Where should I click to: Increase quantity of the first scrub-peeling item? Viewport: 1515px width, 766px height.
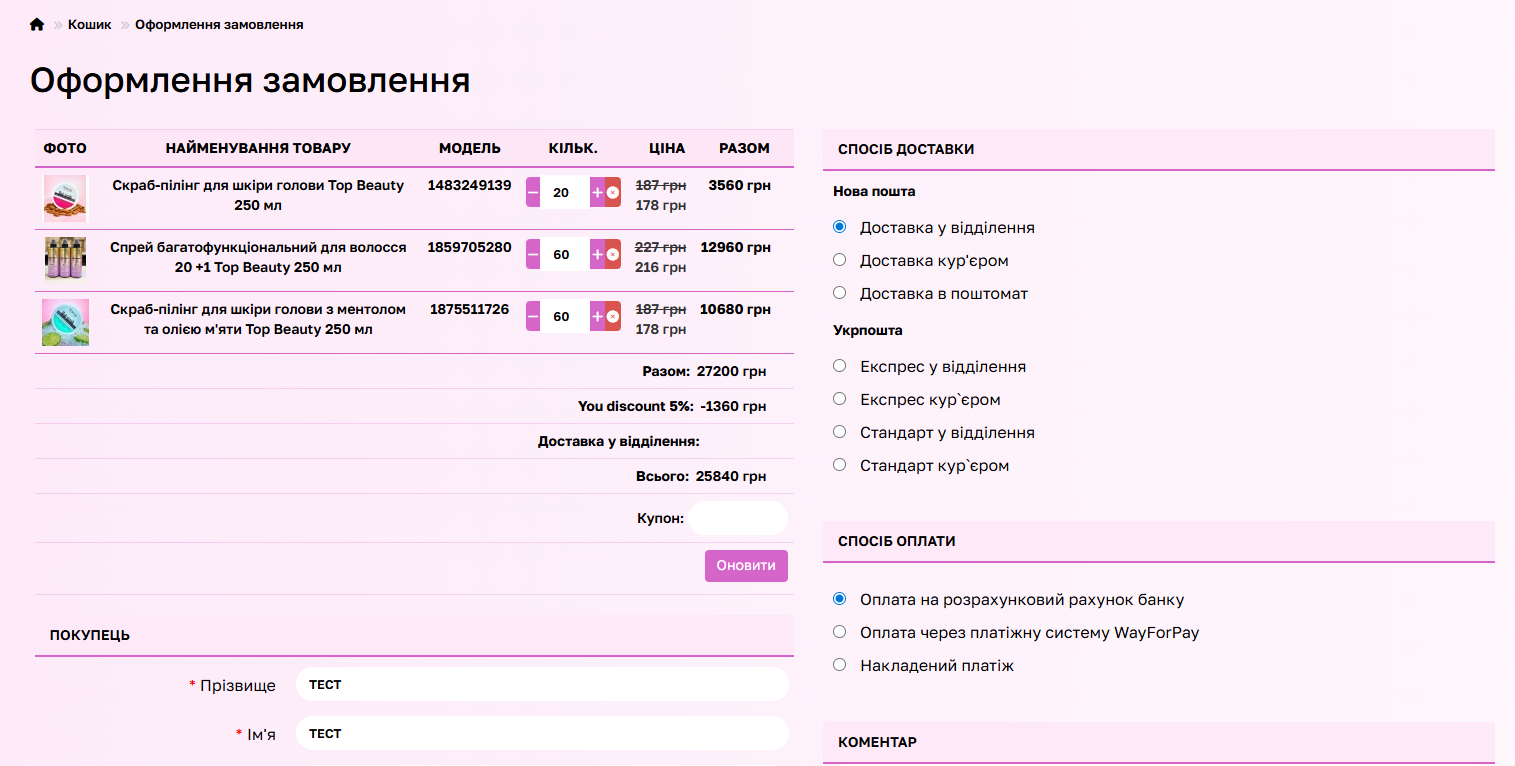(597, 192)
